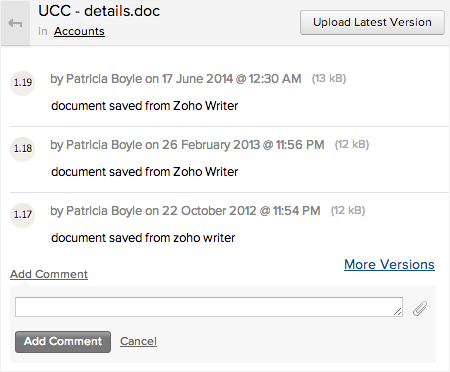450x372 pixels.
Task: Click the UCC - details.doc title
Action: (99, 11)
